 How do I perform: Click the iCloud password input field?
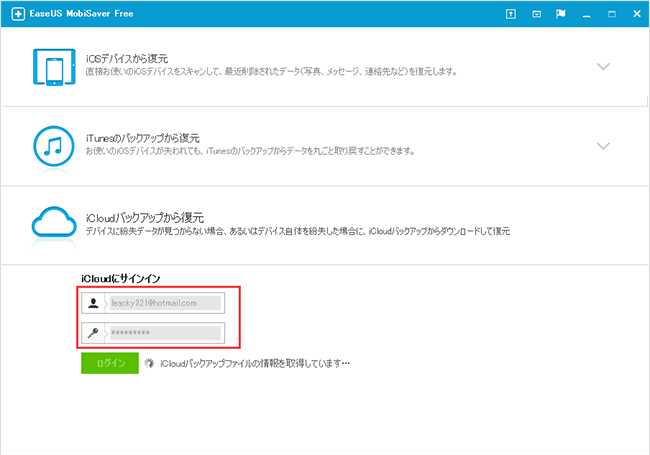tap(165, 333)
